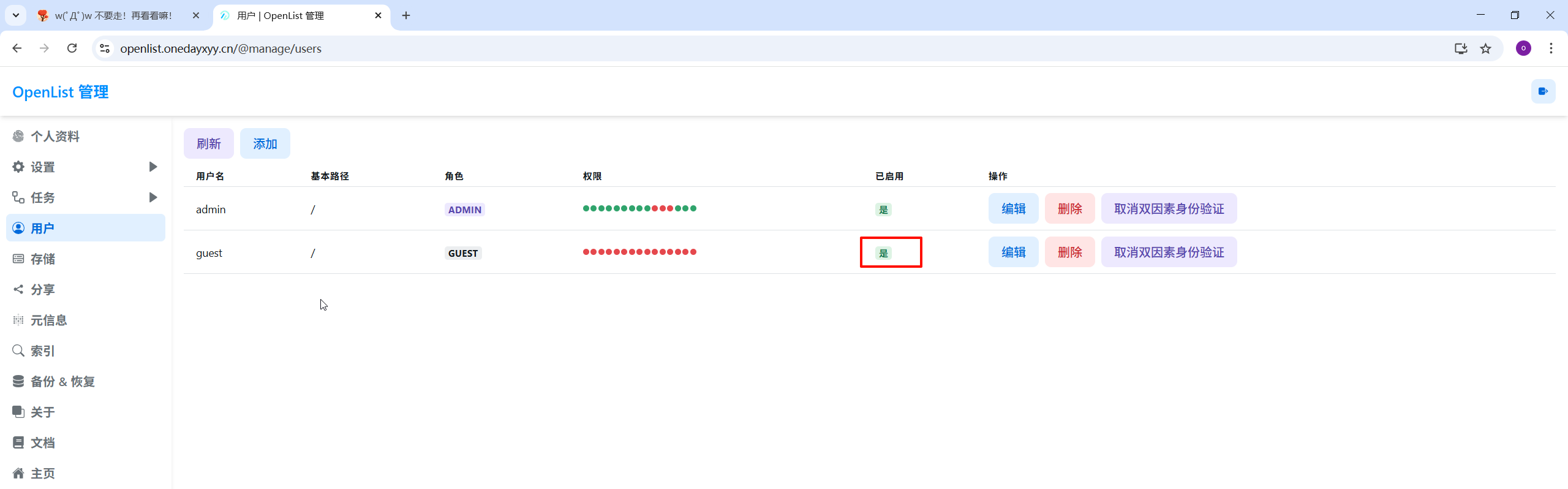The image size is (1568, 489).
Task: Open 索引 via magnifier icon
Action: click(18, 351)
